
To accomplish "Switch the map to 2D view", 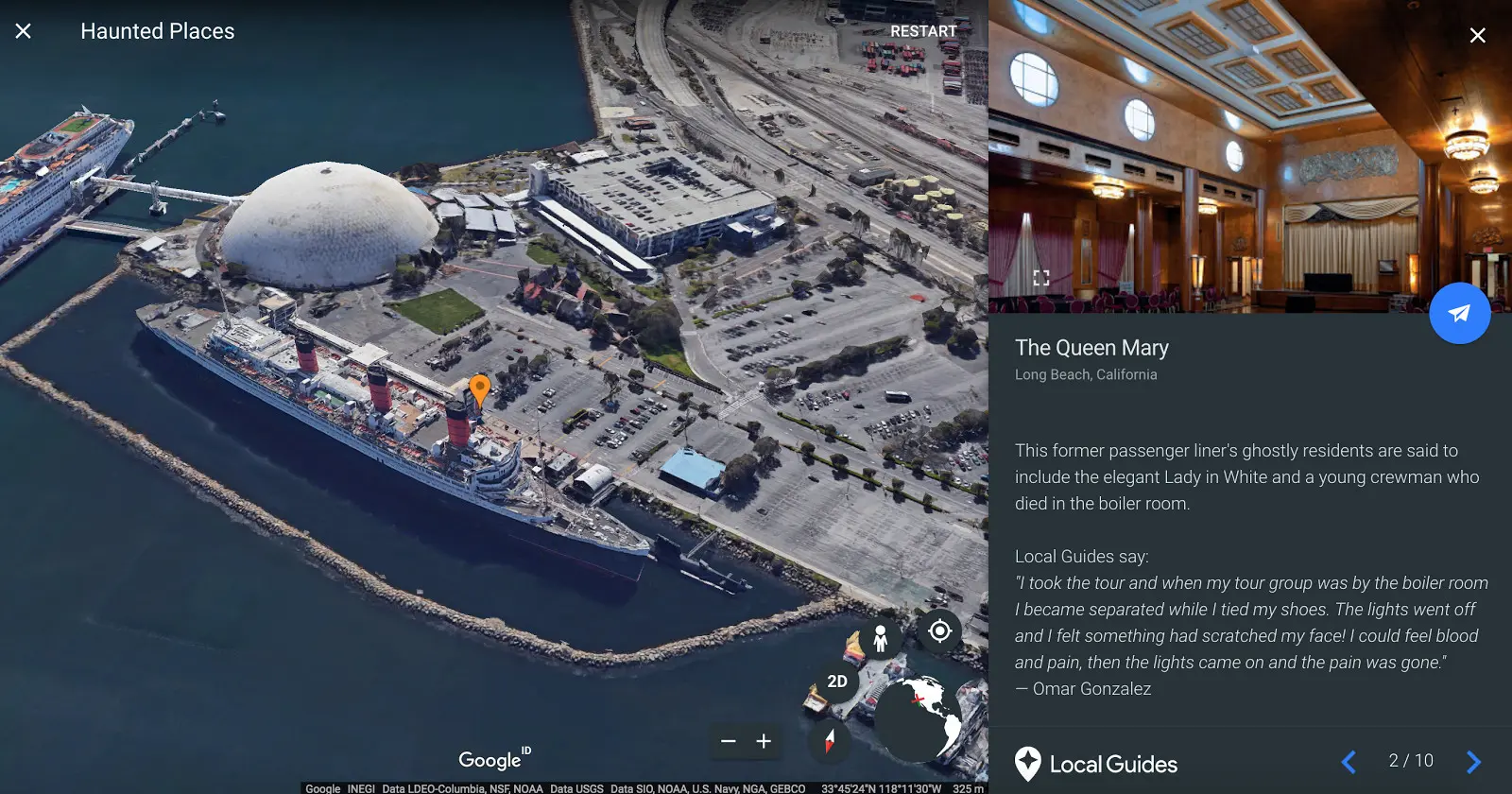I will [837, 682].
